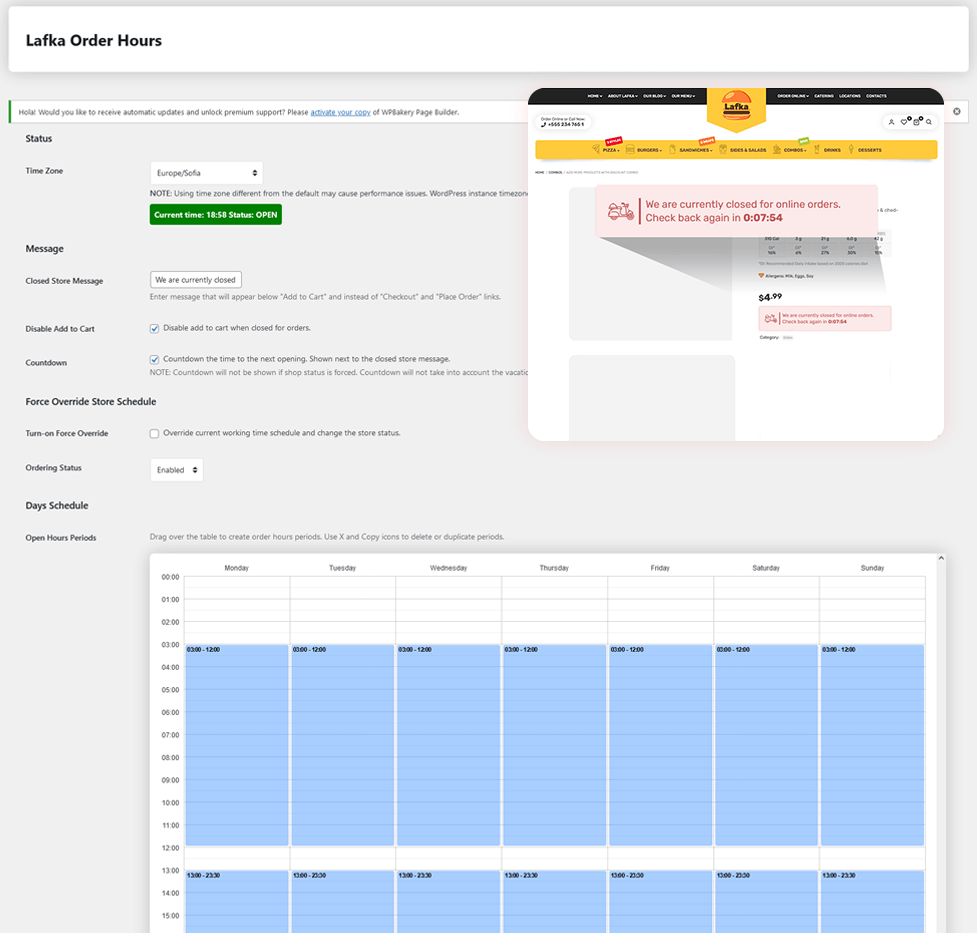Click the Current time Status OPEN badge
Viewport: 977px width, 933px height.
pyautogui.click(x=216, y=214)
